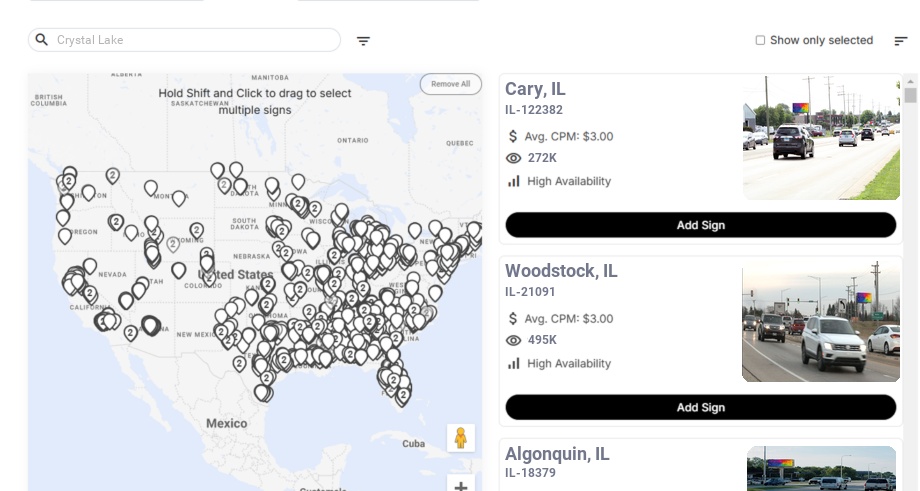Click the availability bars icon for Woodstock
The width and height of the screenshot is (920, 491).
[x=514, y=364]
